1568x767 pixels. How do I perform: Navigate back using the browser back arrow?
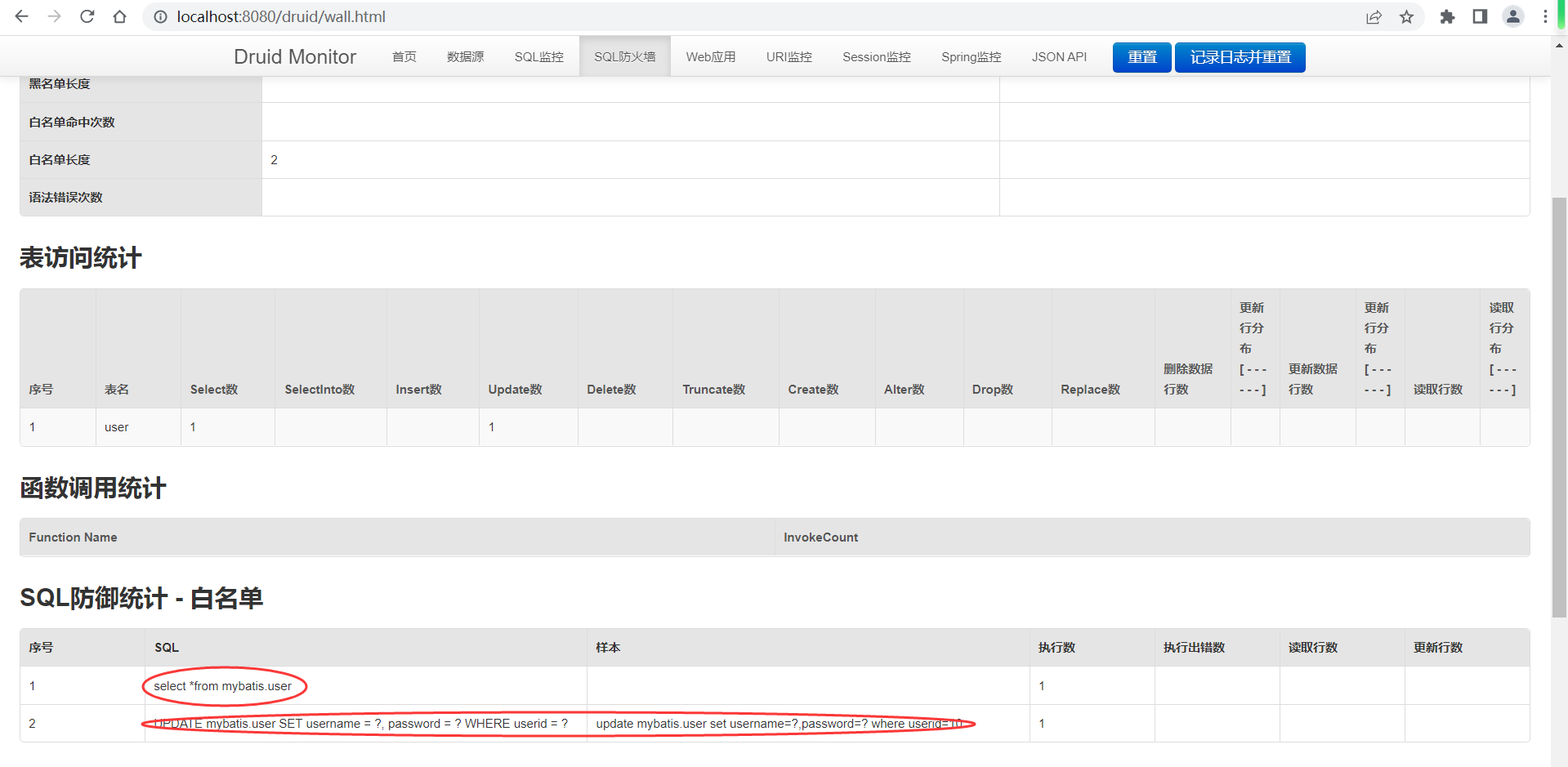click(21, 16)
